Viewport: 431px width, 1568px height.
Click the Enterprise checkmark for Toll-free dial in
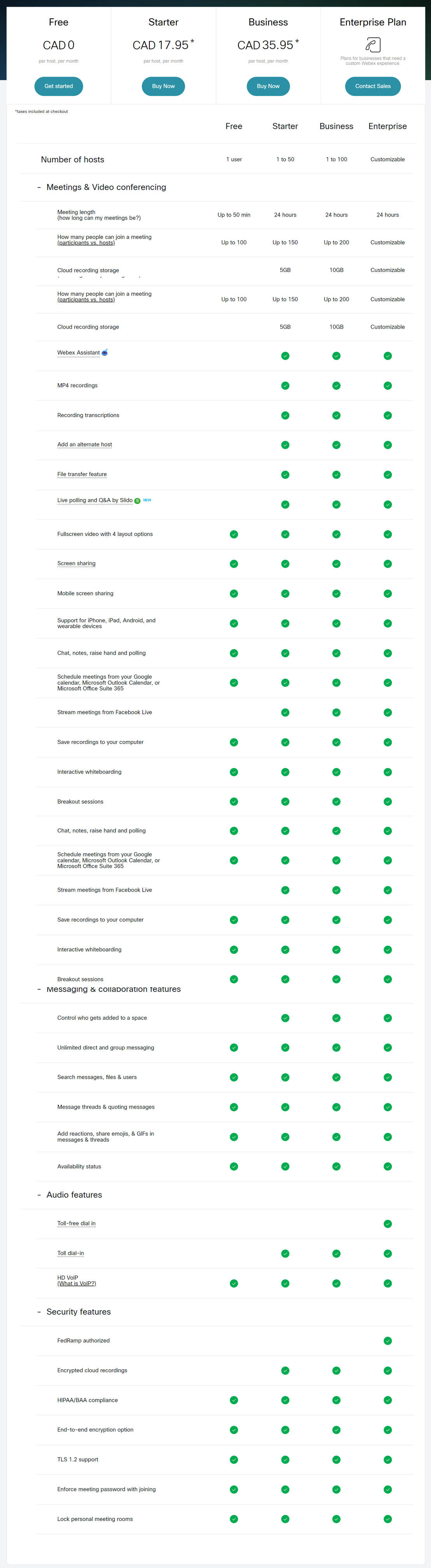(x=387, y=1223)
